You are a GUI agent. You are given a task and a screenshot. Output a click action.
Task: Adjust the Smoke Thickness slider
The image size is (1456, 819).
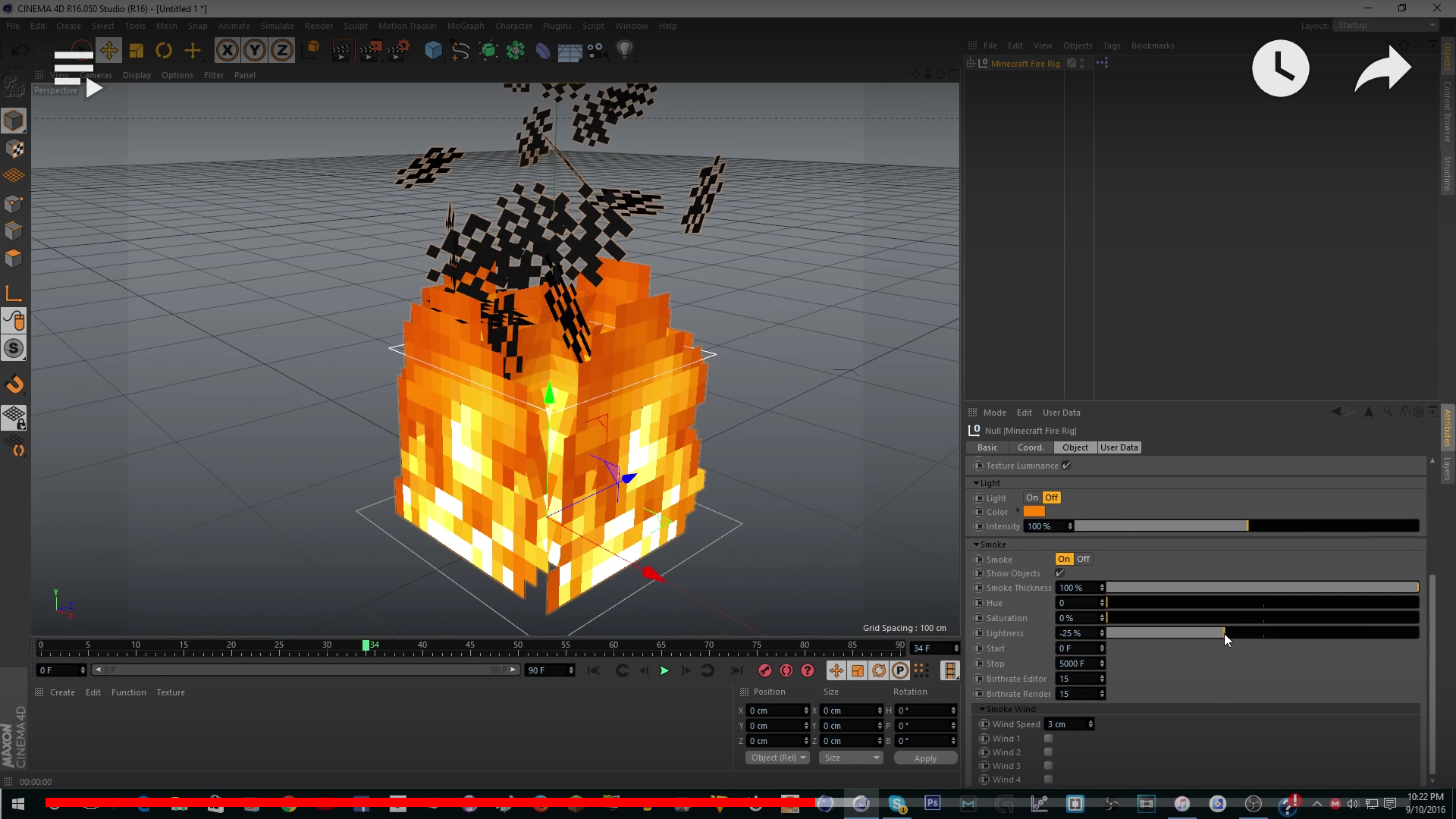click(x=1262, y=588)
